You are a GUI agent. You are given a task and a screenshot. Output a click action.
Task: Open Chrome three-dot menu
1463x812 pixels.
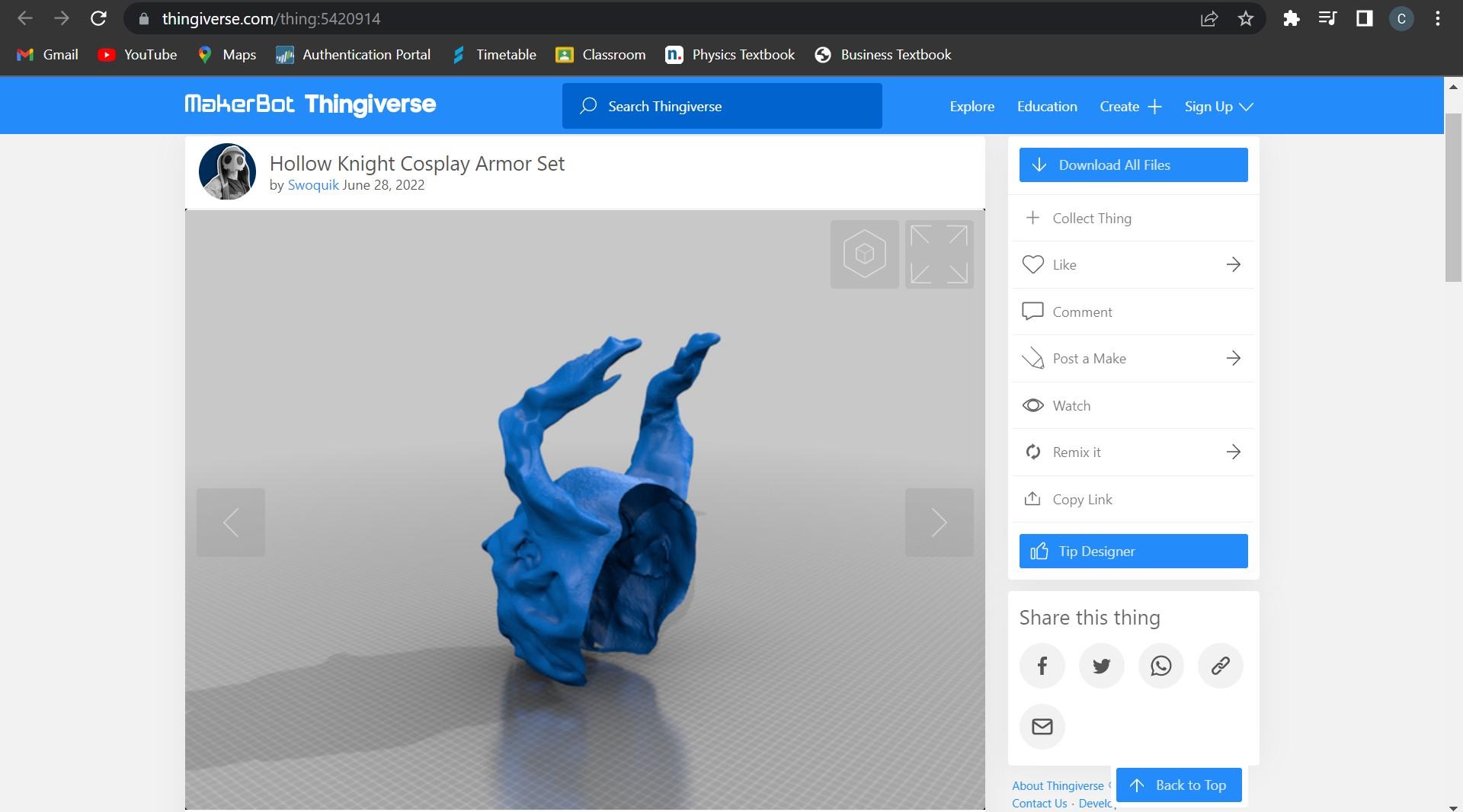pos(1438,18)
